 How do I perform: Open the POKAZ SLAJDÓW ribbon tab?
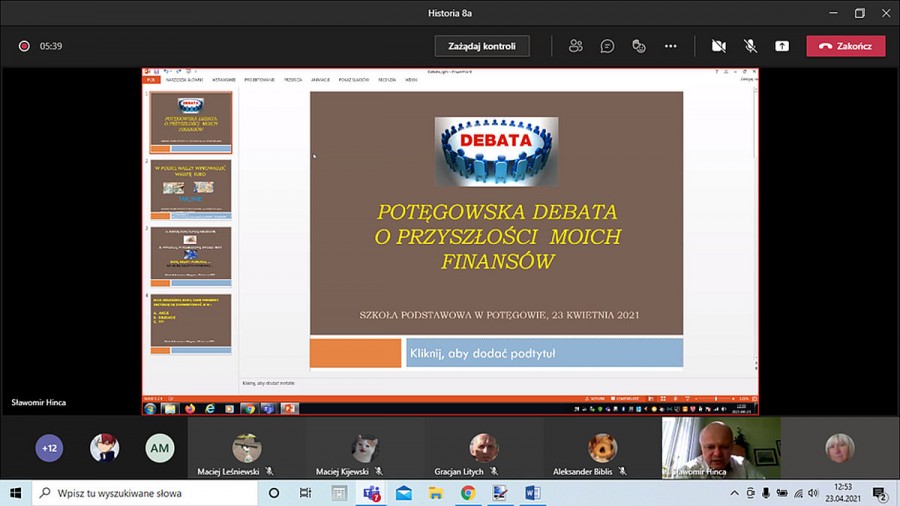point(353,79)
